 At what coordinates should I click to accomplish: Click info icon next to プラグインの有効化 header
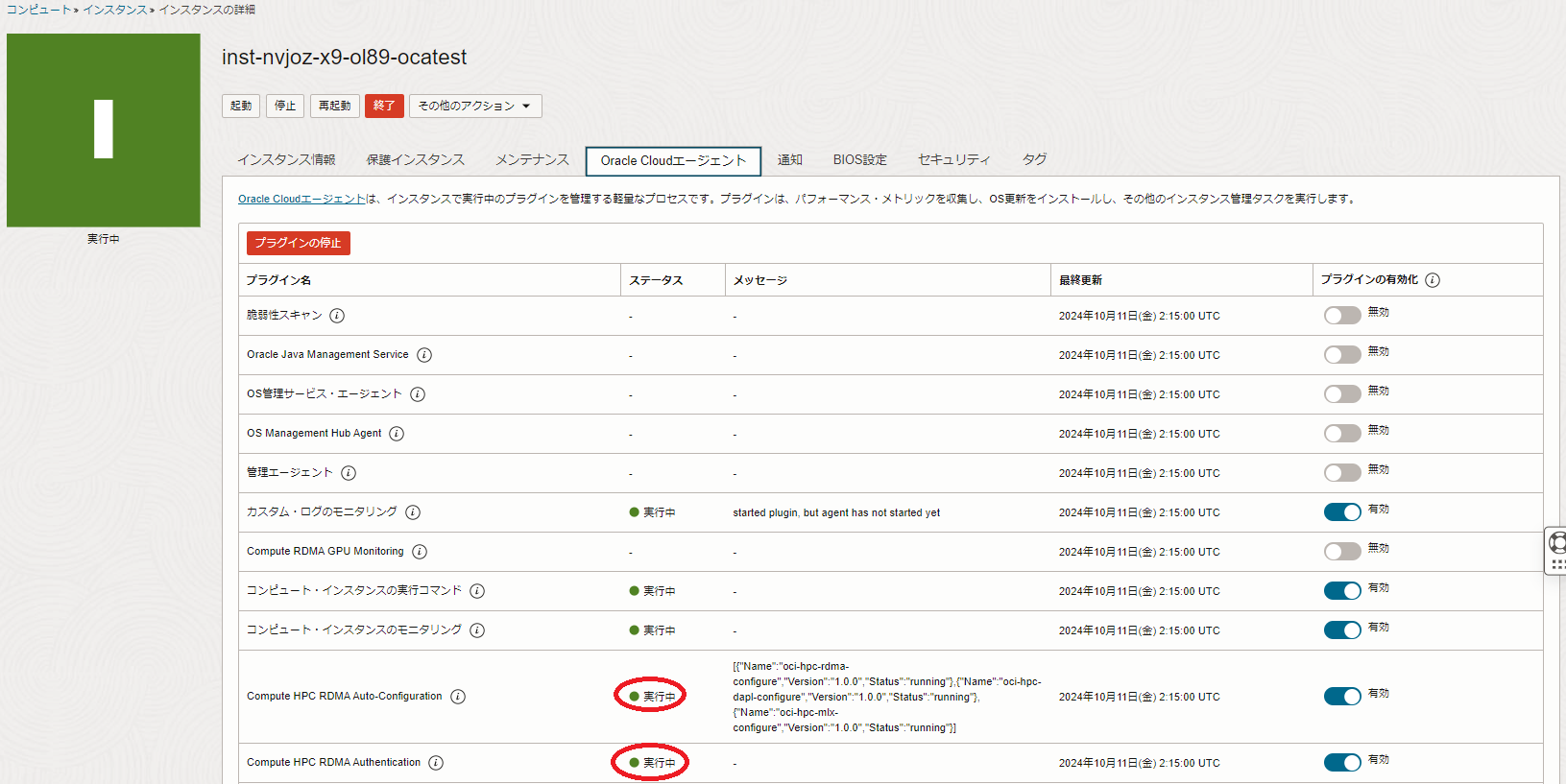coord(1433,280)
